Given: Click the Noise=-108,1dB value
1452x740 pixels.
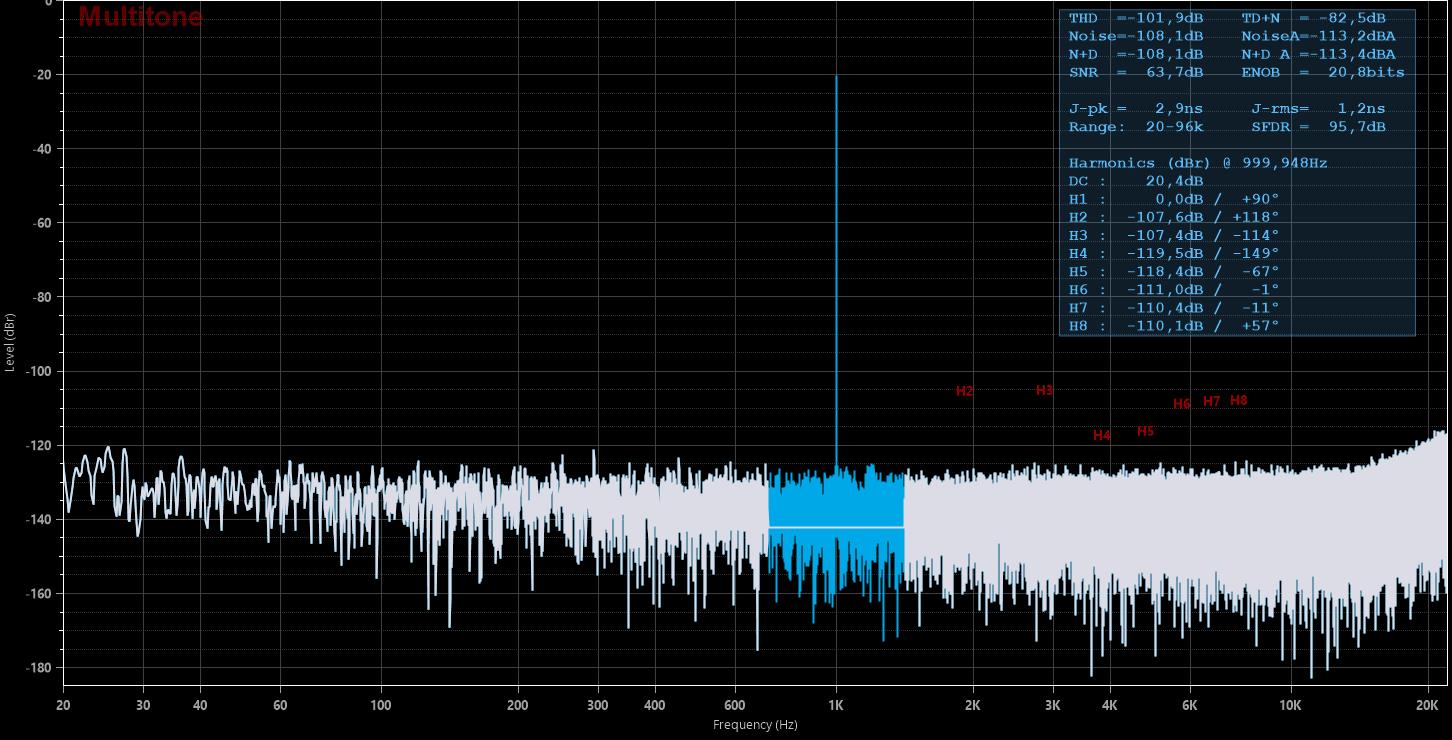Looking at the screenshot, I should pos(1136,37).
